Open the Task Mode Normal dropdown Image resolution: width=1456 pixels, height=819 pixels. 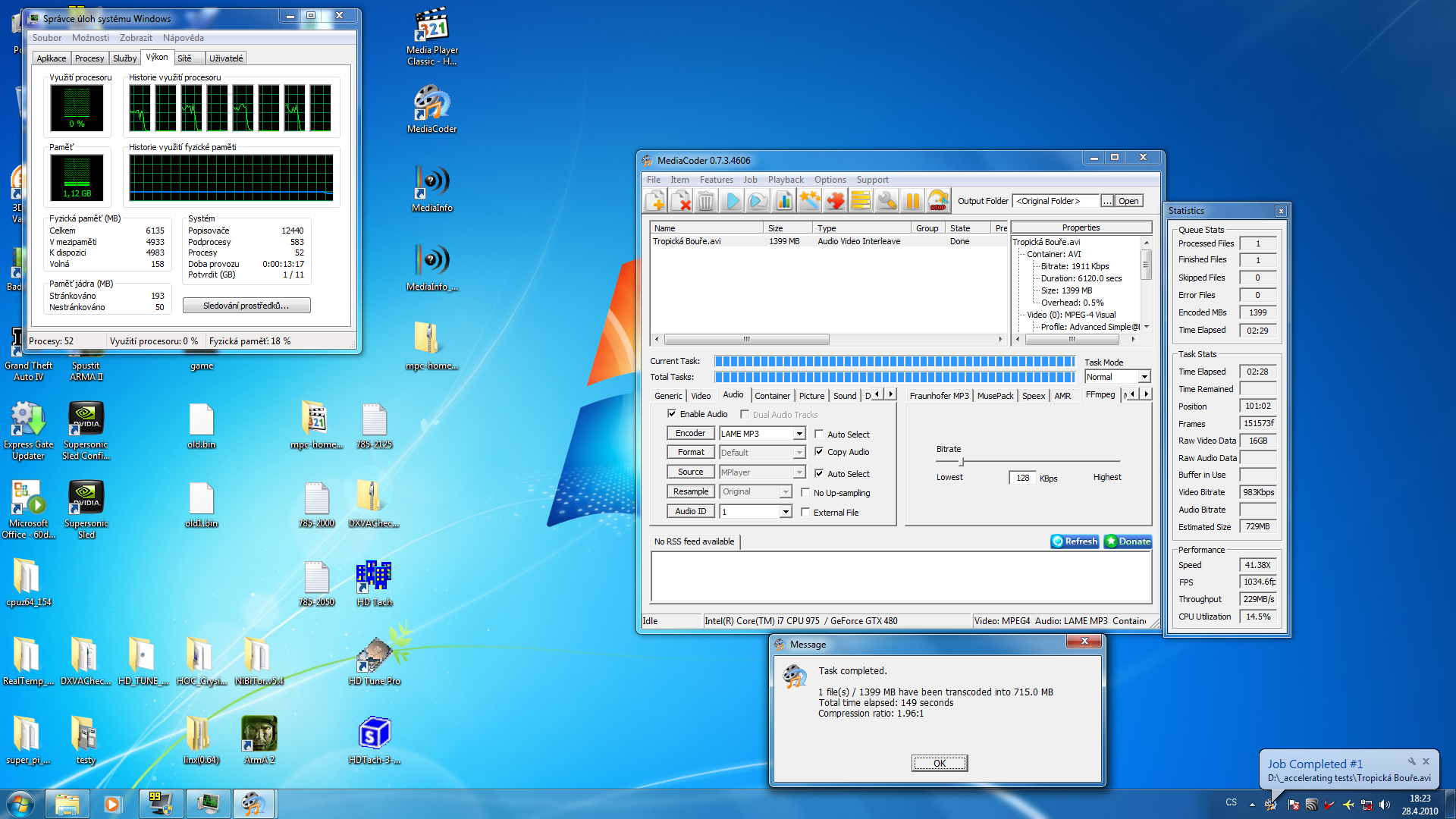pyautogui.click(x=1118, y=377)
